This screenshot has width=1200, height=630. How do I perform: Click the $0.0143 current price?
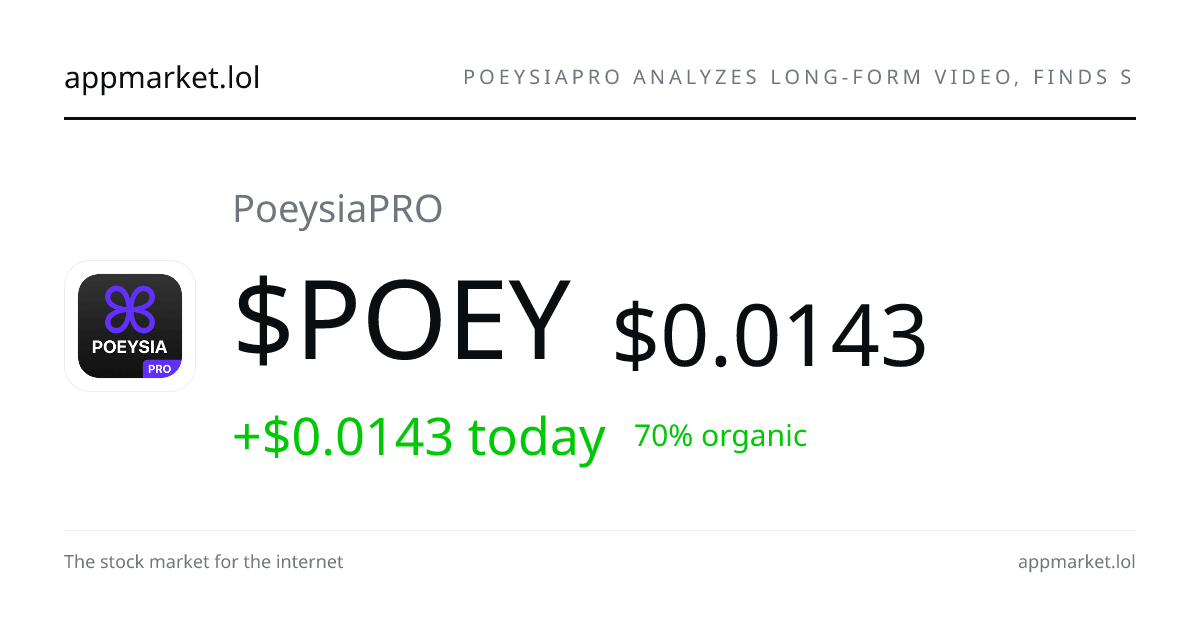[770, 336]
